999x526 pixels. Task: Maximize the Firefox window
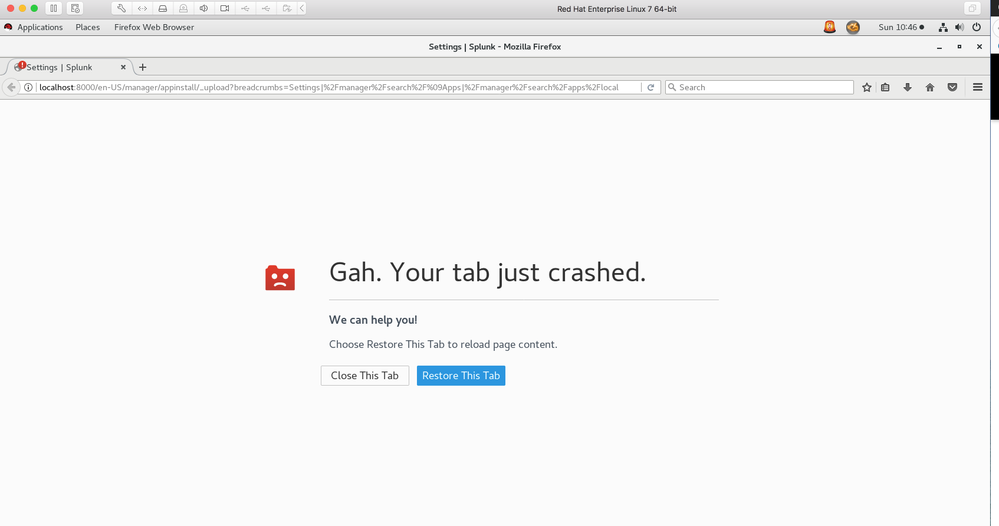959,46
